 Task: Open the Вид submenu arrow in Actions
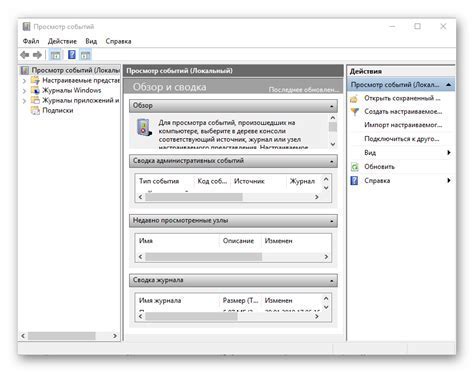pos(449,153)
